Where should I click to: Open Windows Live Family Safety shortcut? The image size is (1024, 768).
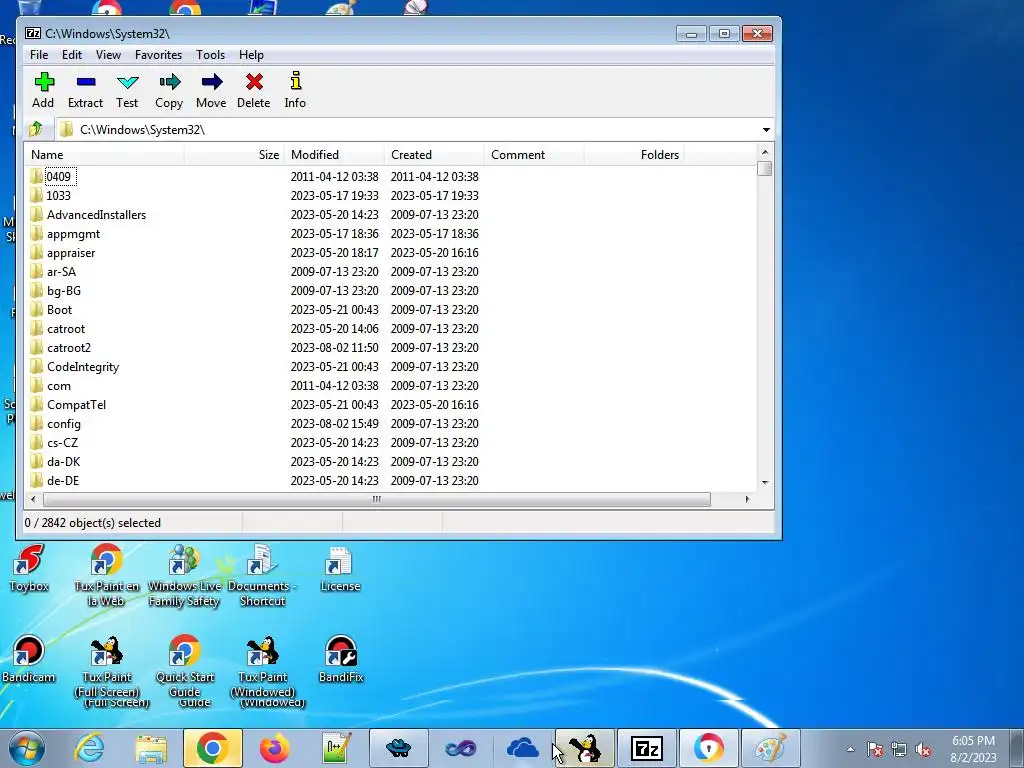coord(184,575)
